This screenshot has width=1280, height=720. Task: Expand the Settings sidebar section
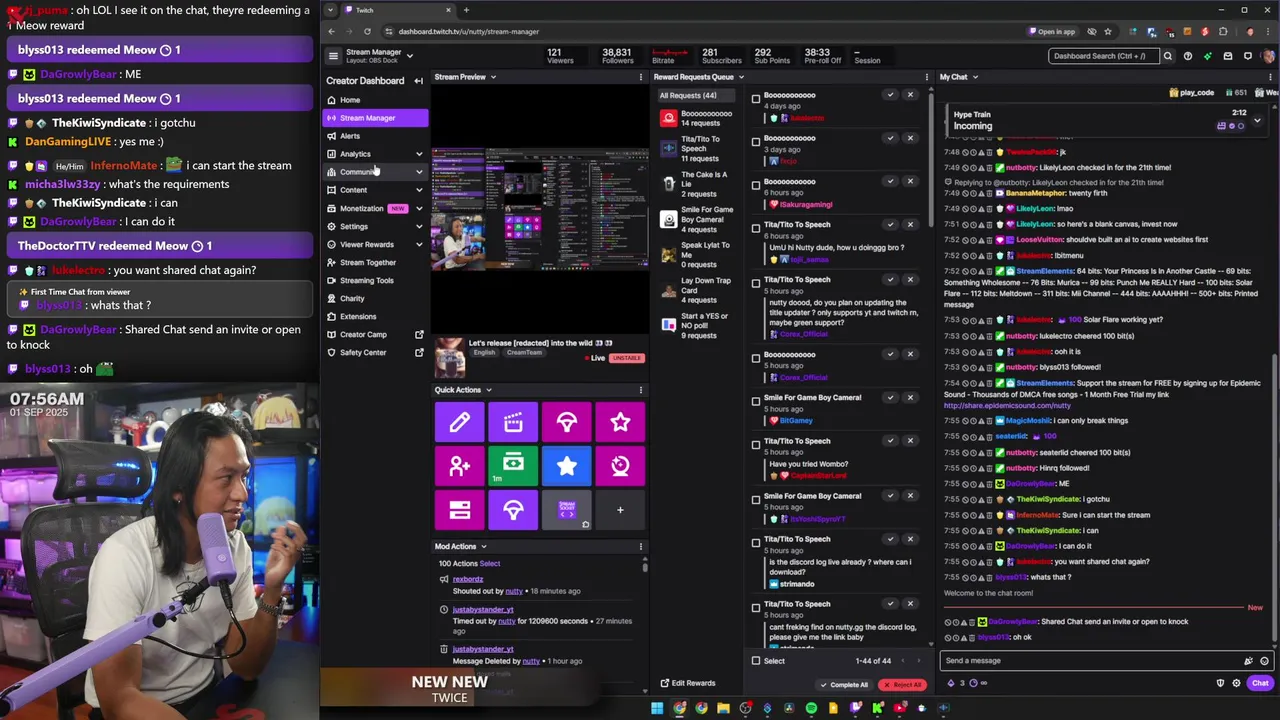[x=419, y=226]
